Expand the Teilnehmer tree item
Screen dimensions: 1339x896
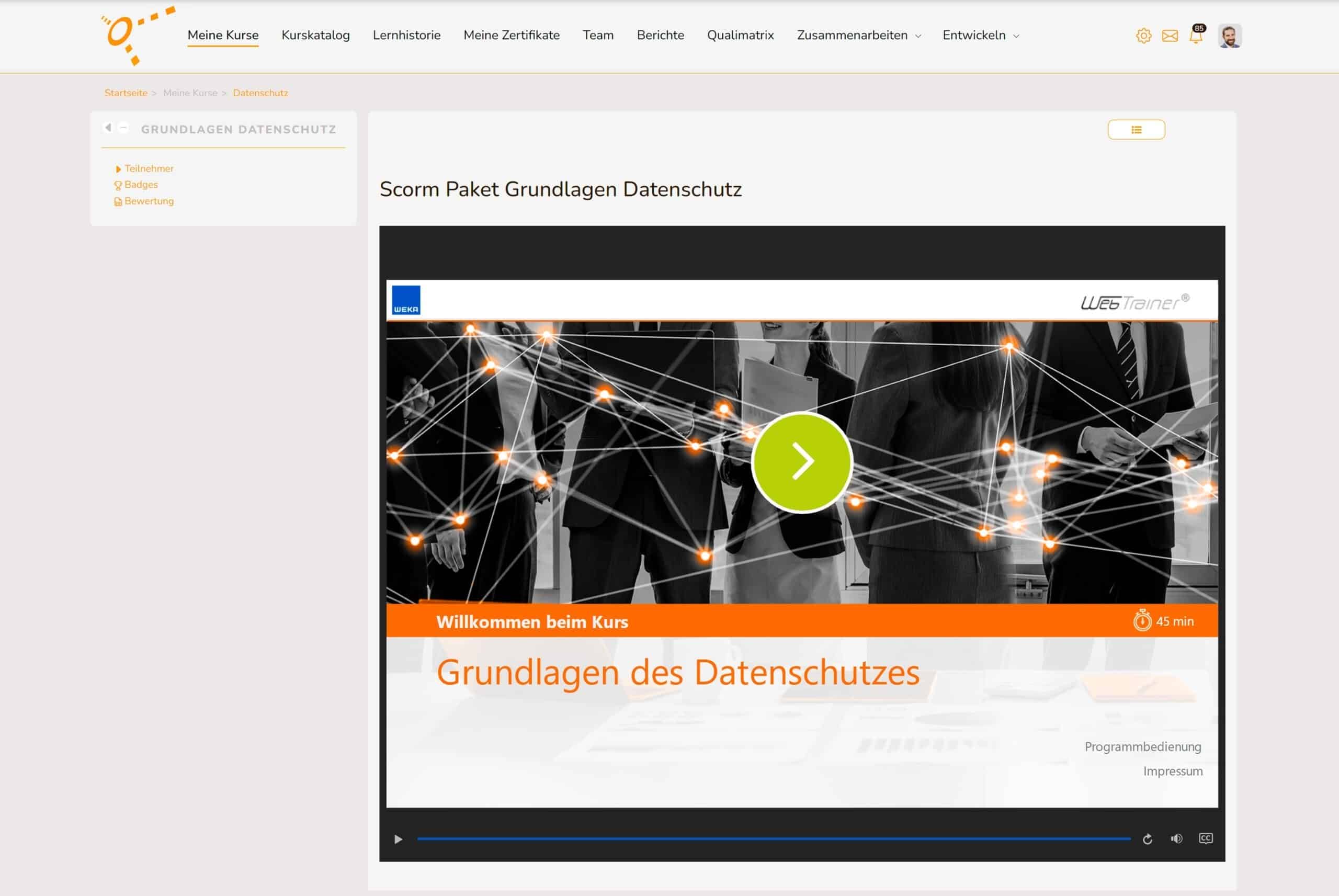(x=118, y=168)
